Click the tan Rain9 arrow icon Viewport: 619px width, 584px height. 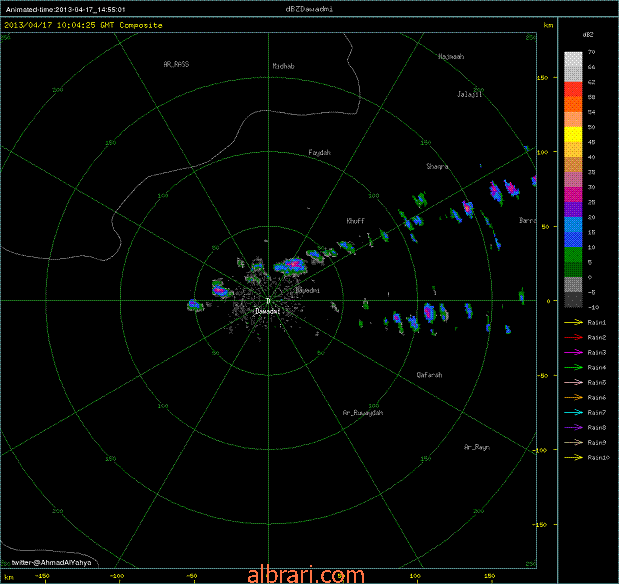click(x=574, y=442)
